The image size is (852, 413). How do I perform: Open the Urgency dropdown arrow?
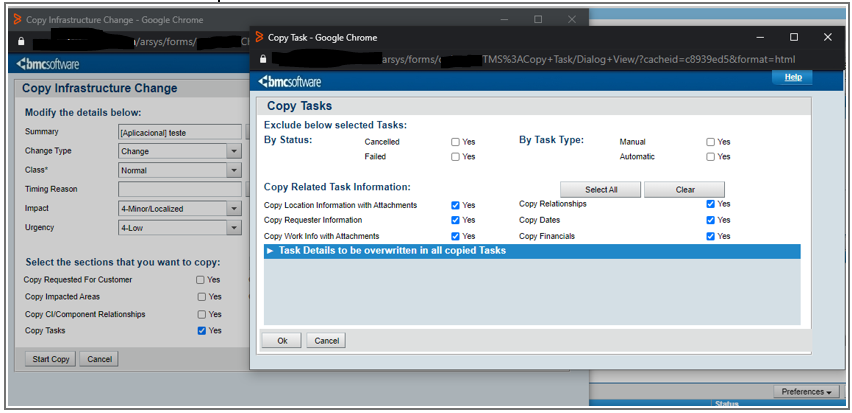click(x=234, y=228)
